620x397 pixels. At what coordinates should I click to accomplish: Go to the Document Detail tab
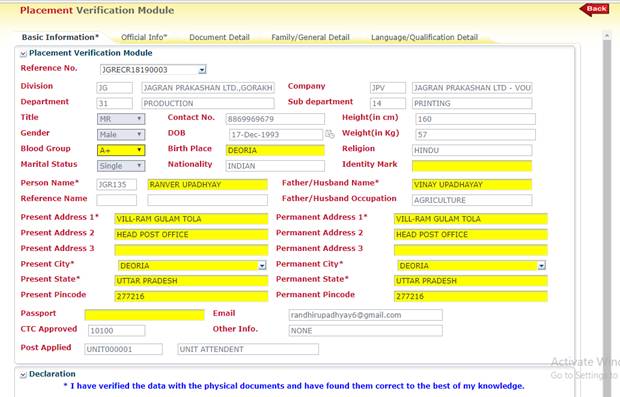coord(219,37)
